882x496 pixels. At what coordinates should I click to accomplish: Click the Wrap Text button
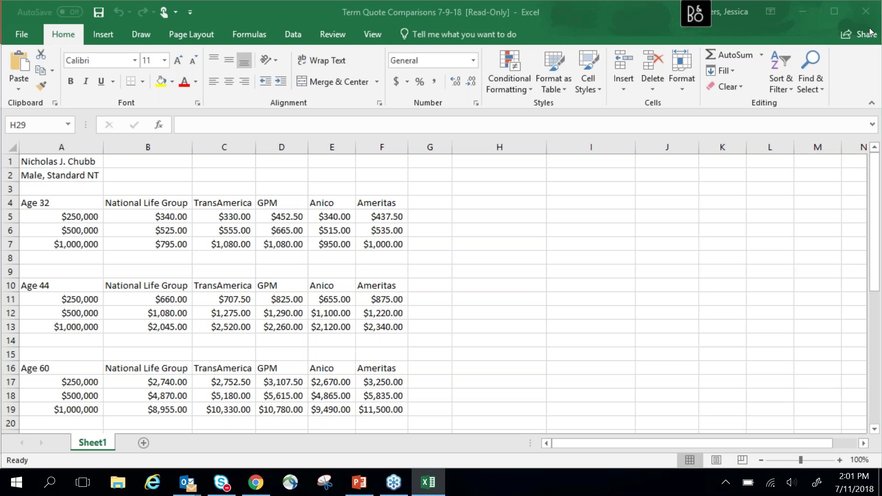point(321,61)
